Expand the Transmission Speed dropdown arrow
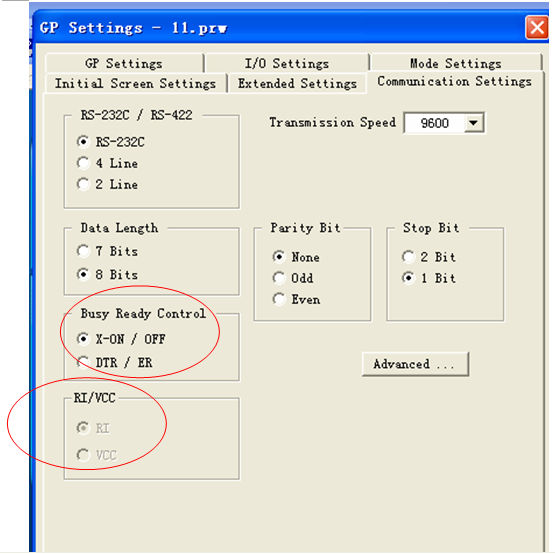 click(x=474, y=123)
